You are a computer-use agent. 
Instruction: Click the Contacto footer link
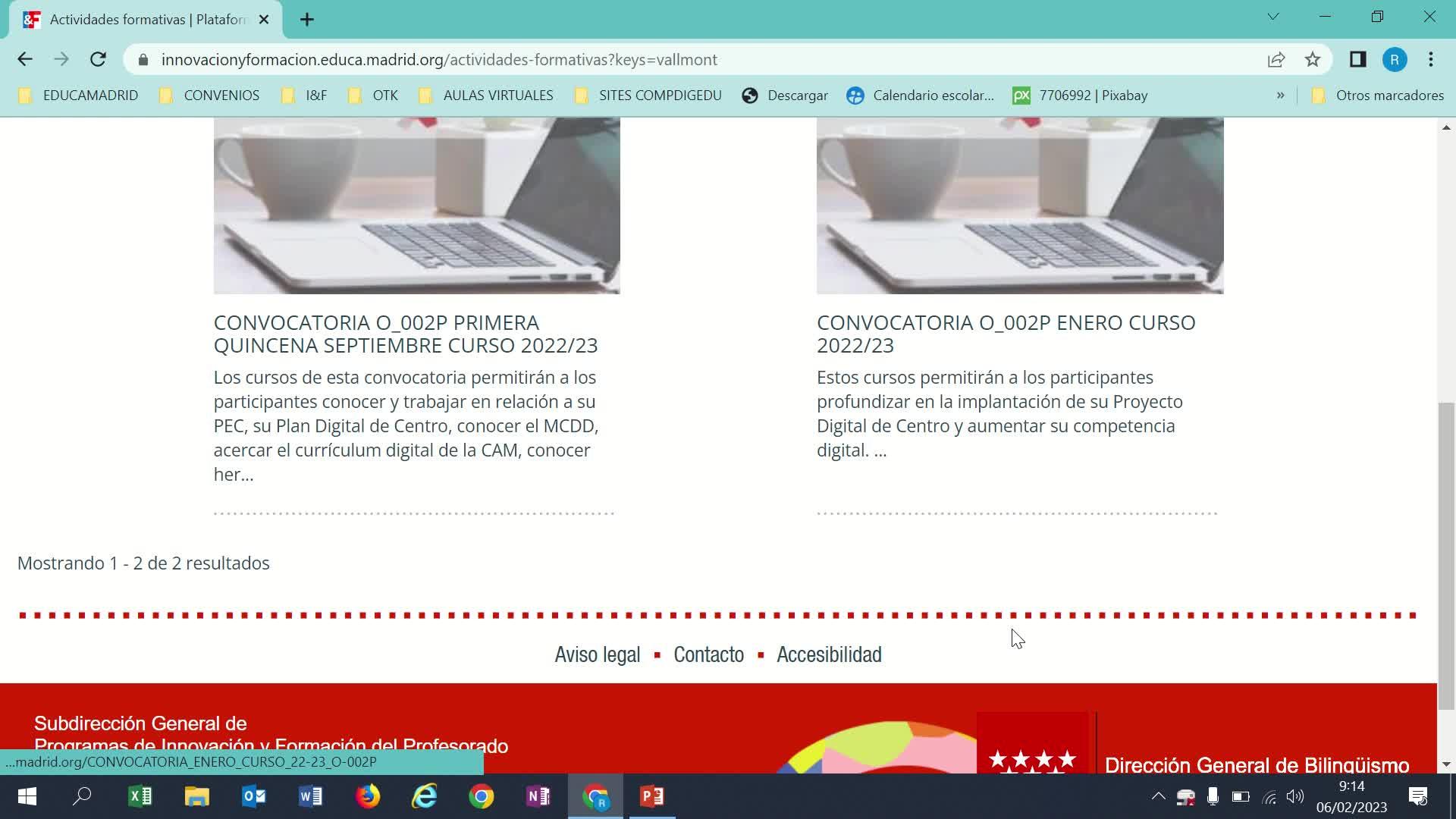[708, 654]
